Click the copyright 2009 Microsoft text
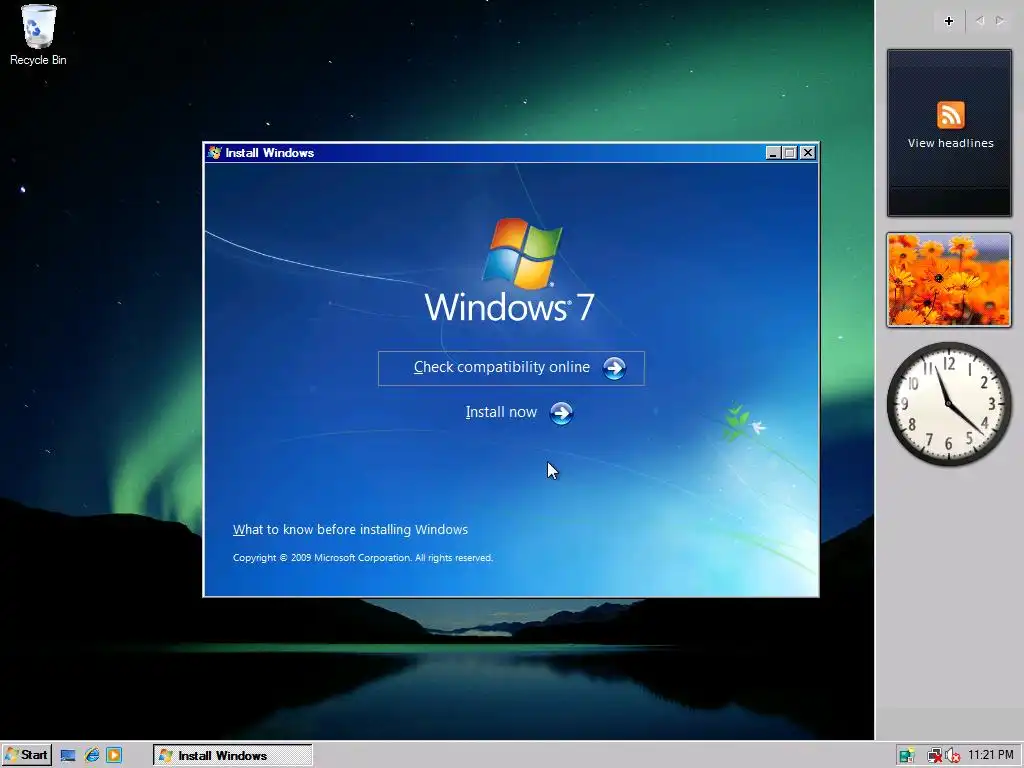Screen dimensions: 1024x768 363,558
